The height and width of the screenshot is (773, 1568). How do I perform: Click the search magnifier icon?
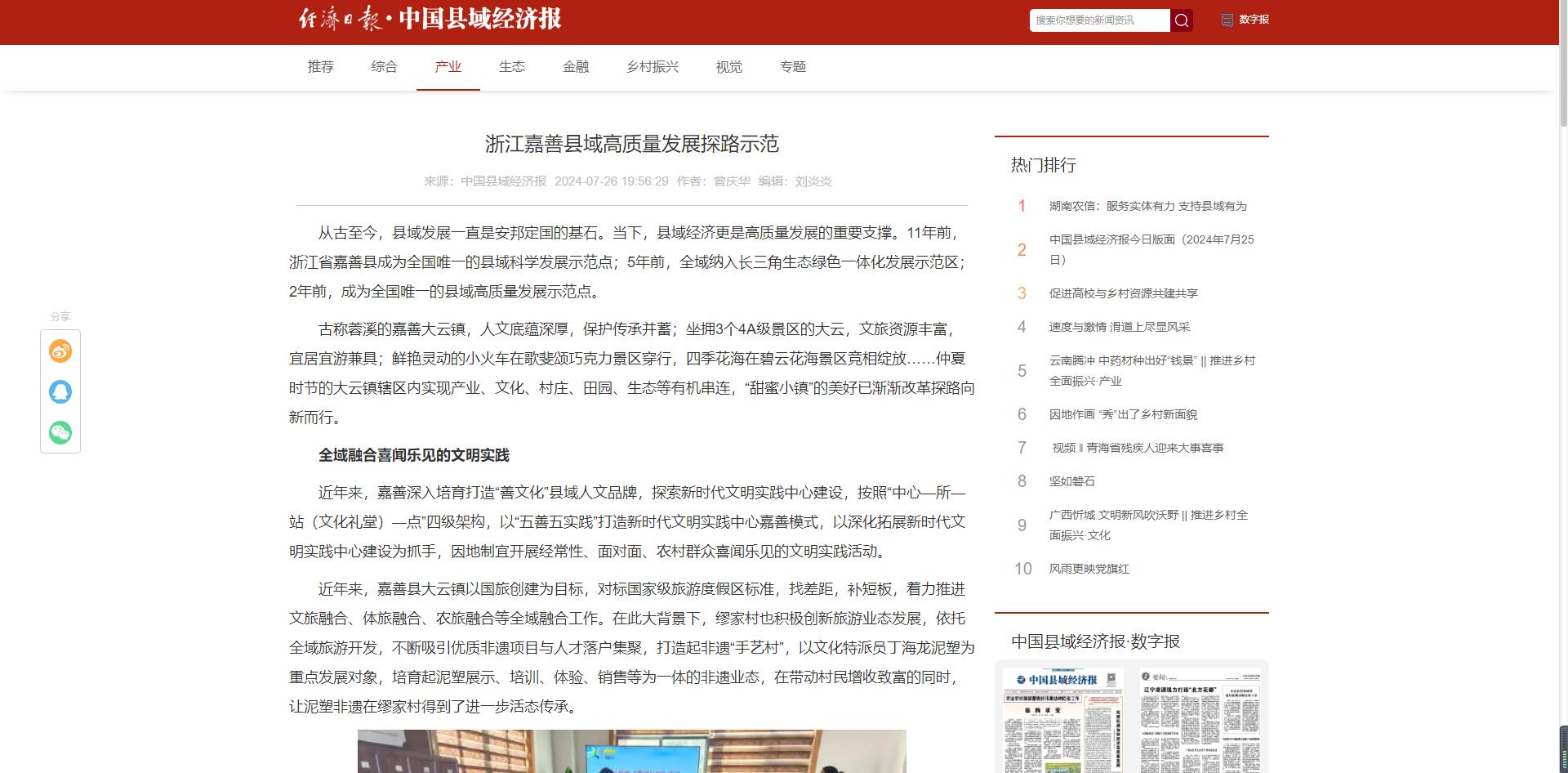(1181, 20)
